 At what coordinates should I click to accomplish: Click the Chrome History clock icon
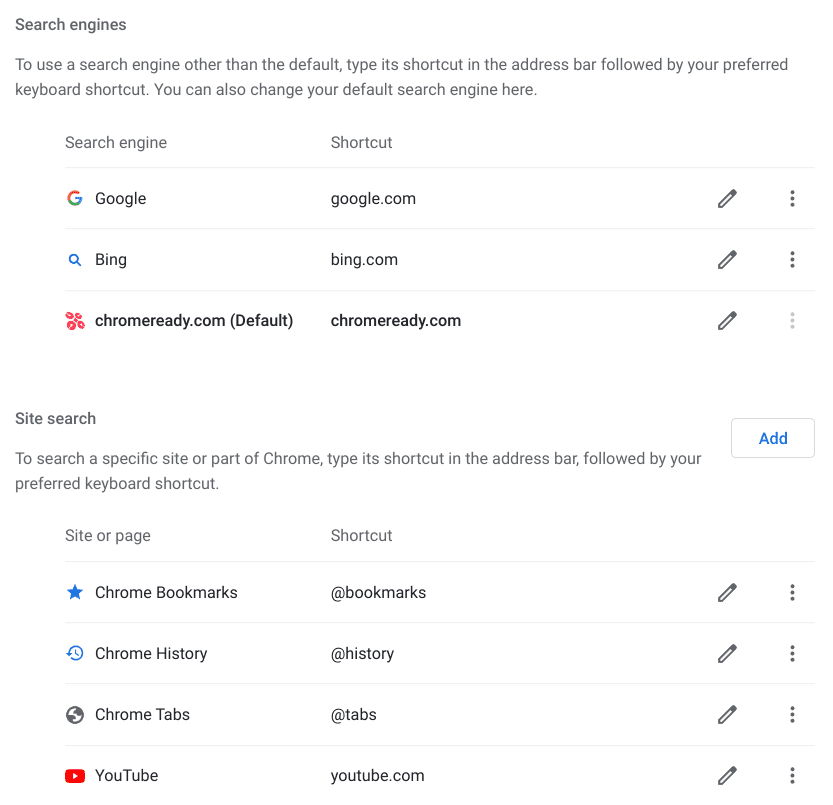point(75,653)
